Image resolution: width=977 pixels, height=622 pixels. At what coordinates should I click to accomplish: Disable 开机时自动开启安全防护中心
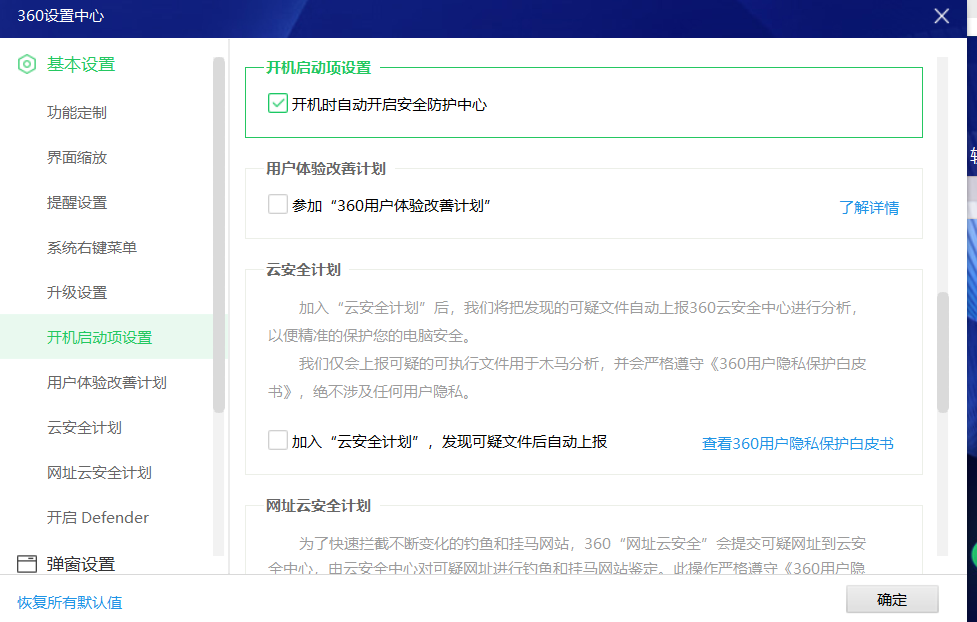point(277,103)
